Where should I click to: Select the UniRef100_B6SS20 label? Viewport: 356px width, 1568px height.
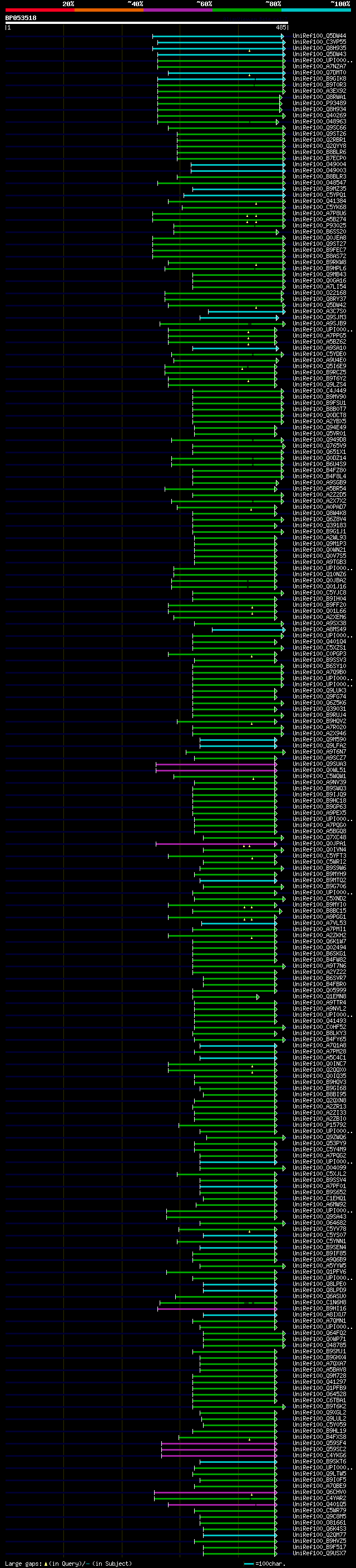319,231
